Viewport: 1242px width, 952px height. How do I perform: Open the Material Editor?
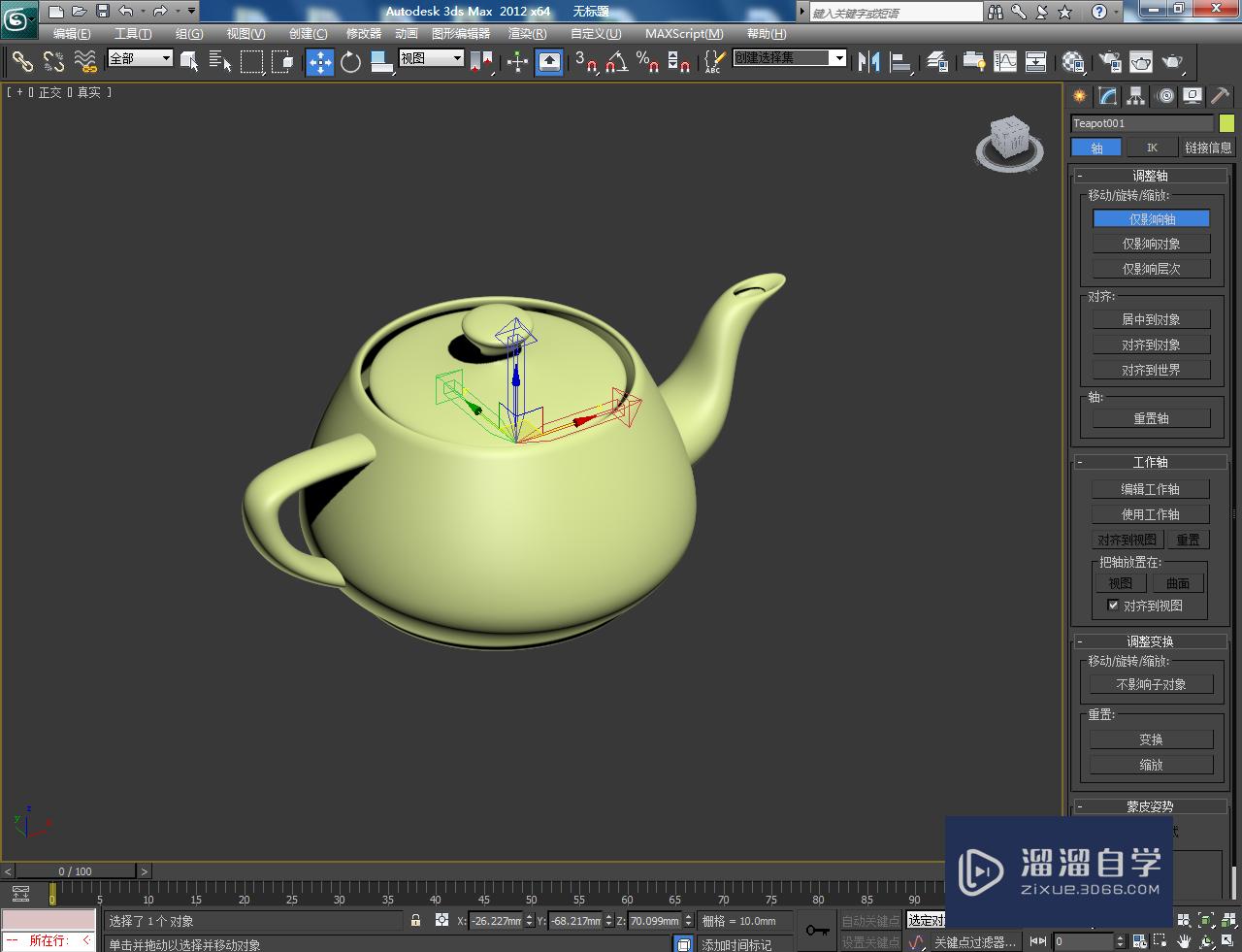[x=1073, y=61]
